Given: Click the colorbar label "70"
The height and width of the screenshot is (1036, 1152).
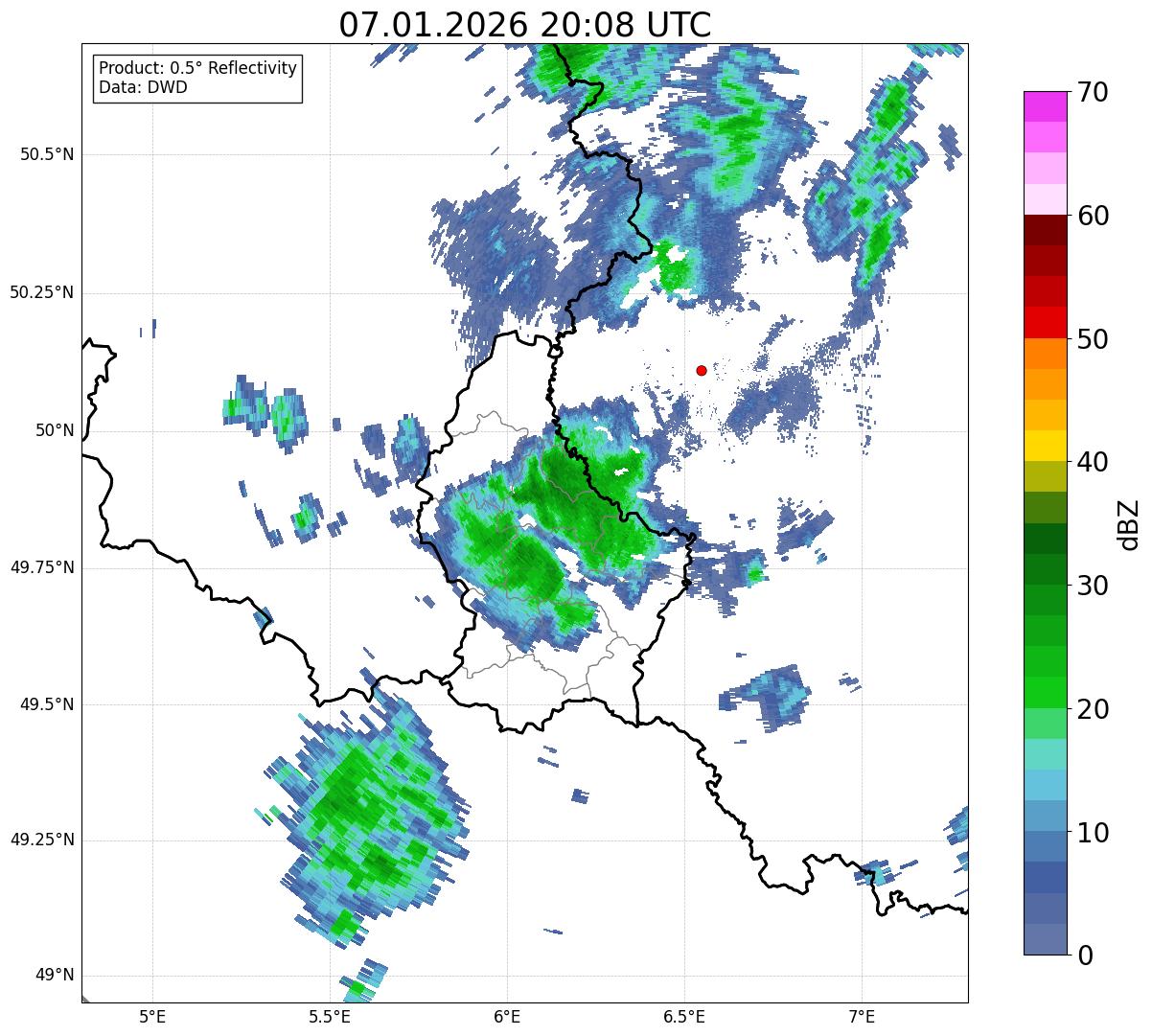Looking at the screenshot, I should (x=1094, y=92).
